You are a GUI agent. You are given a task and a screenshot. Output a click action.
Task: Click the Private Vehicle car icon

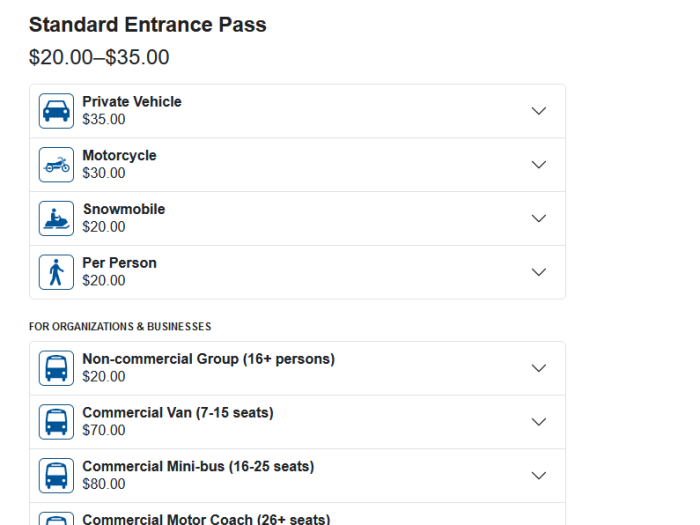coord(56,111)
